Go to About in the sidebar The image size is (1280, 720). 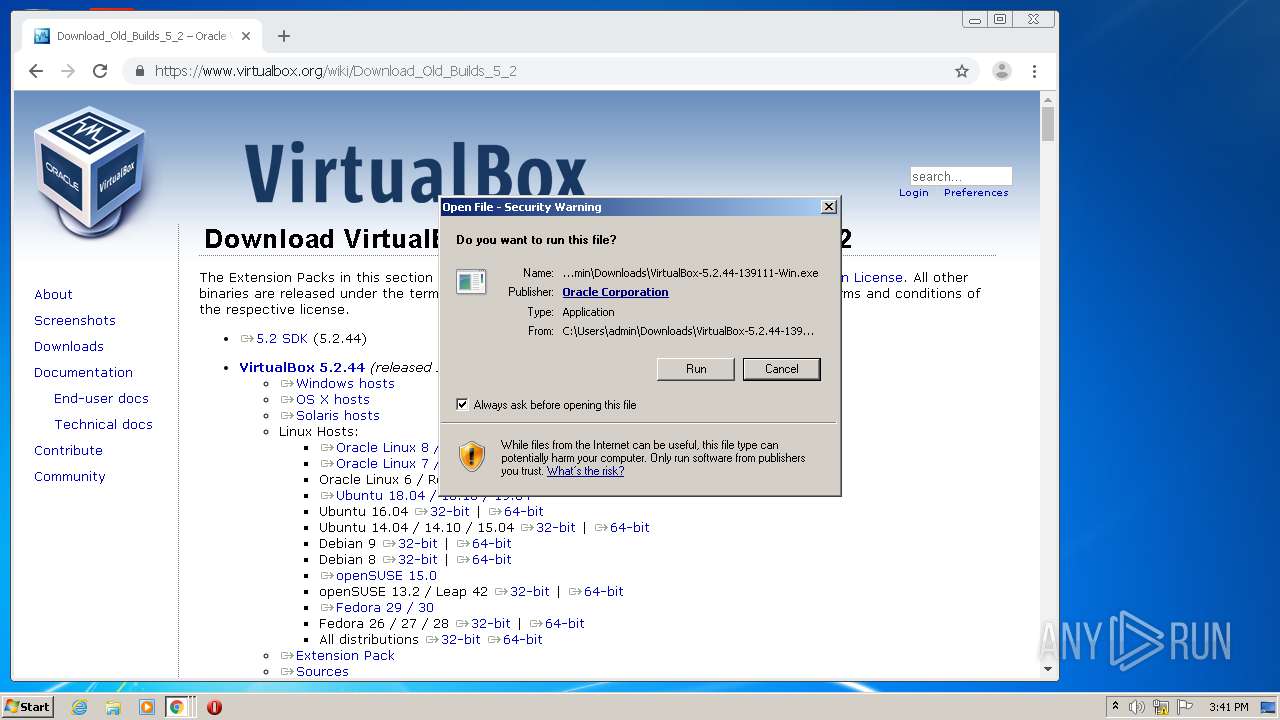(53, 295)
